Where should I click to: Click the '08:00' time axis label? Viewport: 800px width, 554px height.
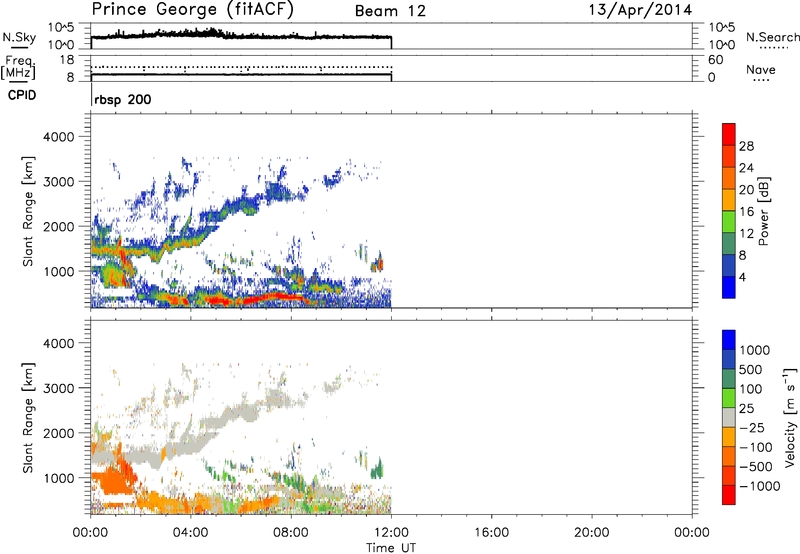291,533
